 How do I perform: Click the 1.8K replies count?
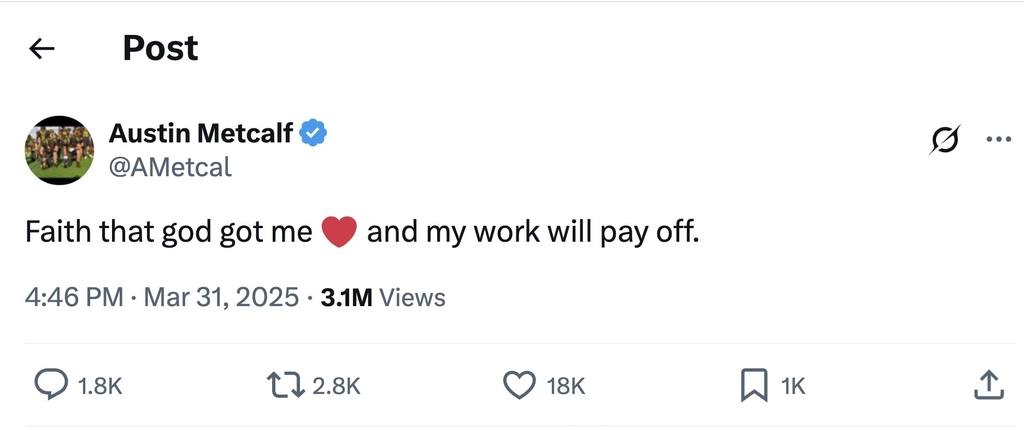pos(100,386)
